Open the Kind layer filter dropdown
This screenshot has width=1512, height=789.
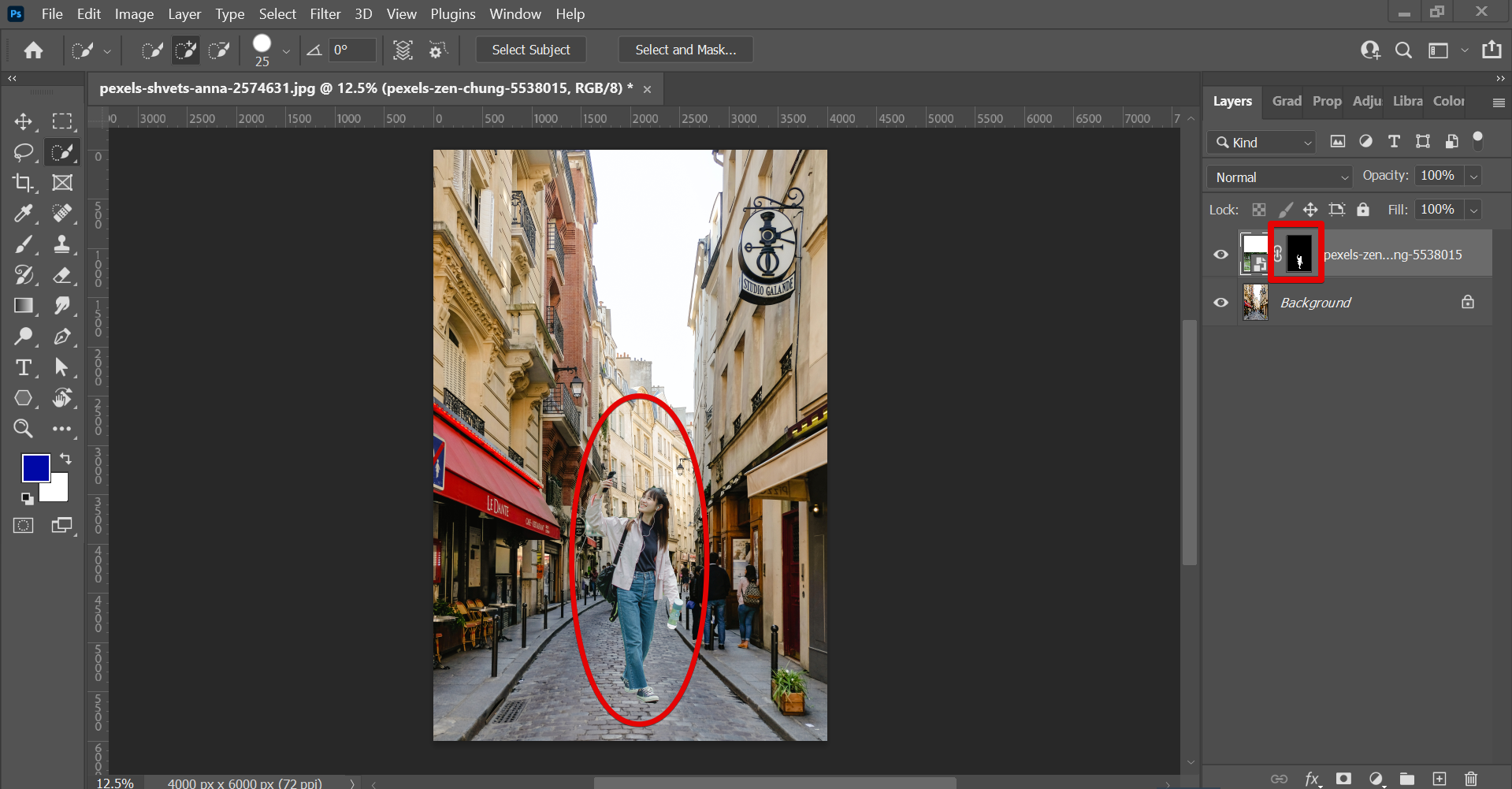coord(1261,143)
